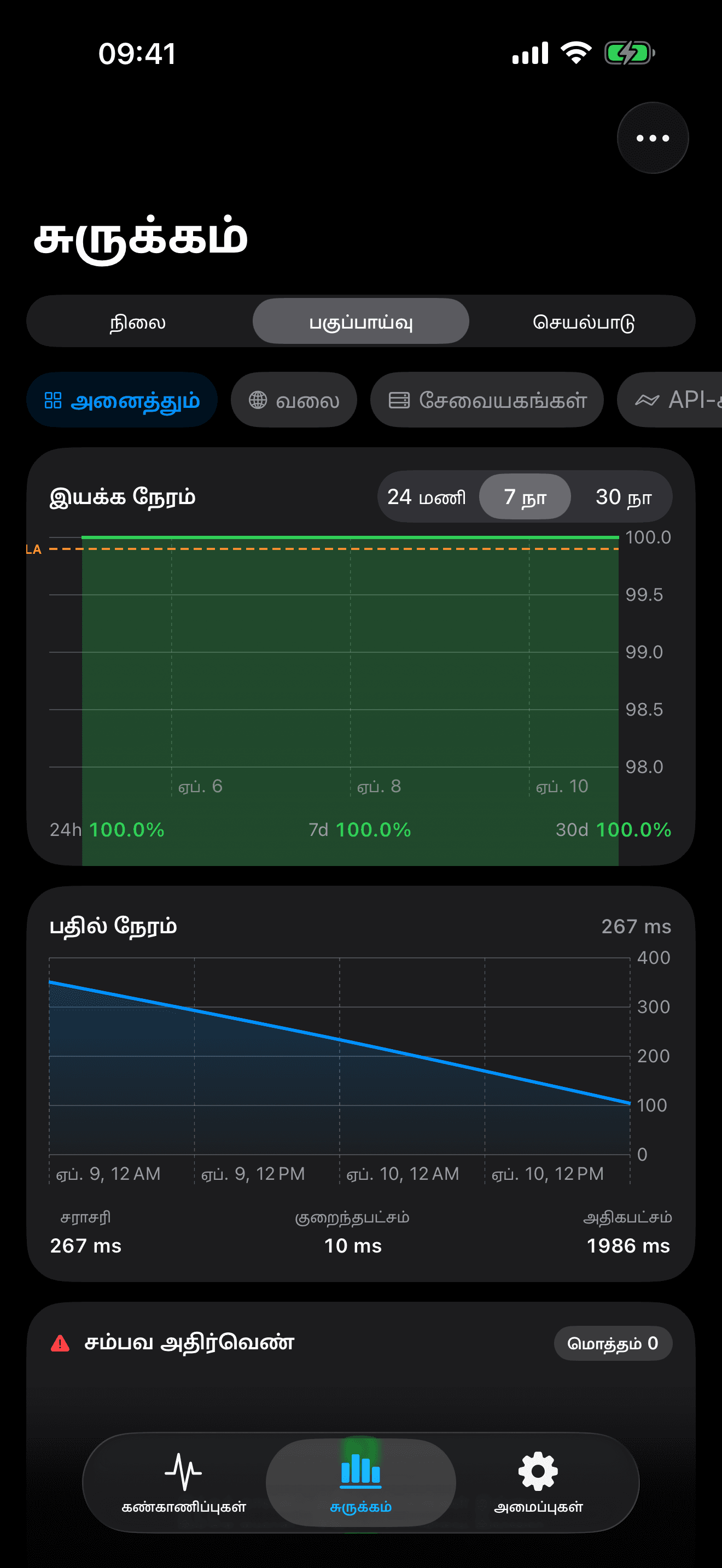Switch to the பகுப்பாய்வு tab

coord(361,322)
